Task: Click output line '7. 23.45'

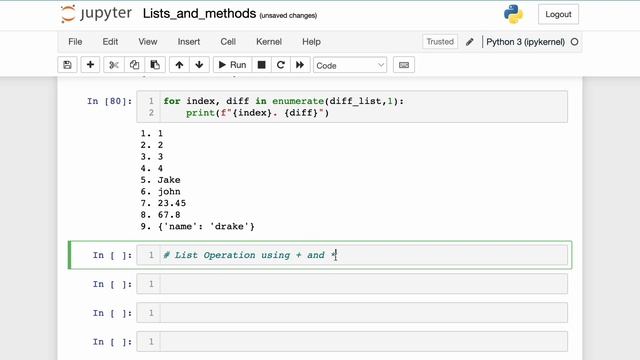Action: 163,203
